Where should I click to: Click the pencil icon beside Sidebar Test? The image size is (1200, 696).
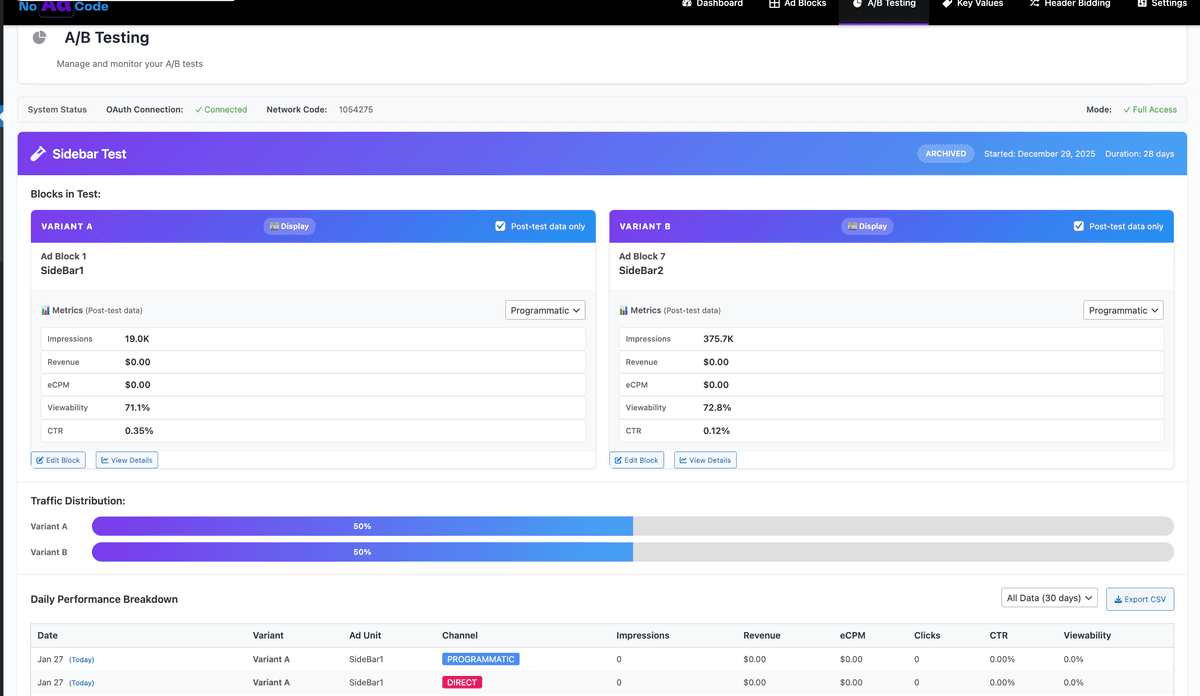[x=40, y=153]
